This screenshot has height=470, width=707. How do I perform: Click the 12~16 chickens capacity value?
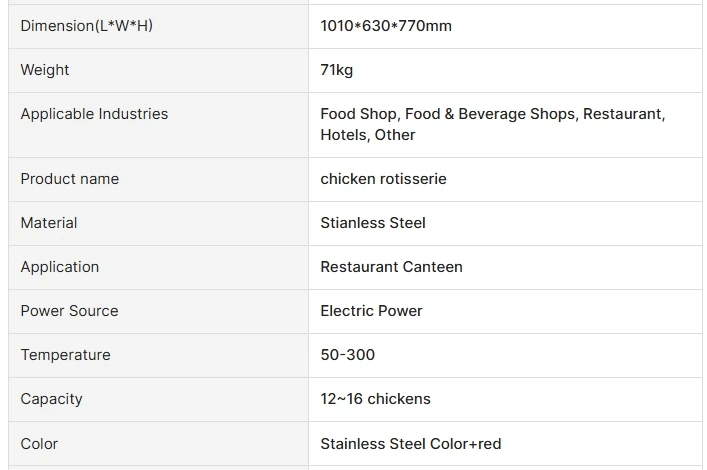point(375,399)
